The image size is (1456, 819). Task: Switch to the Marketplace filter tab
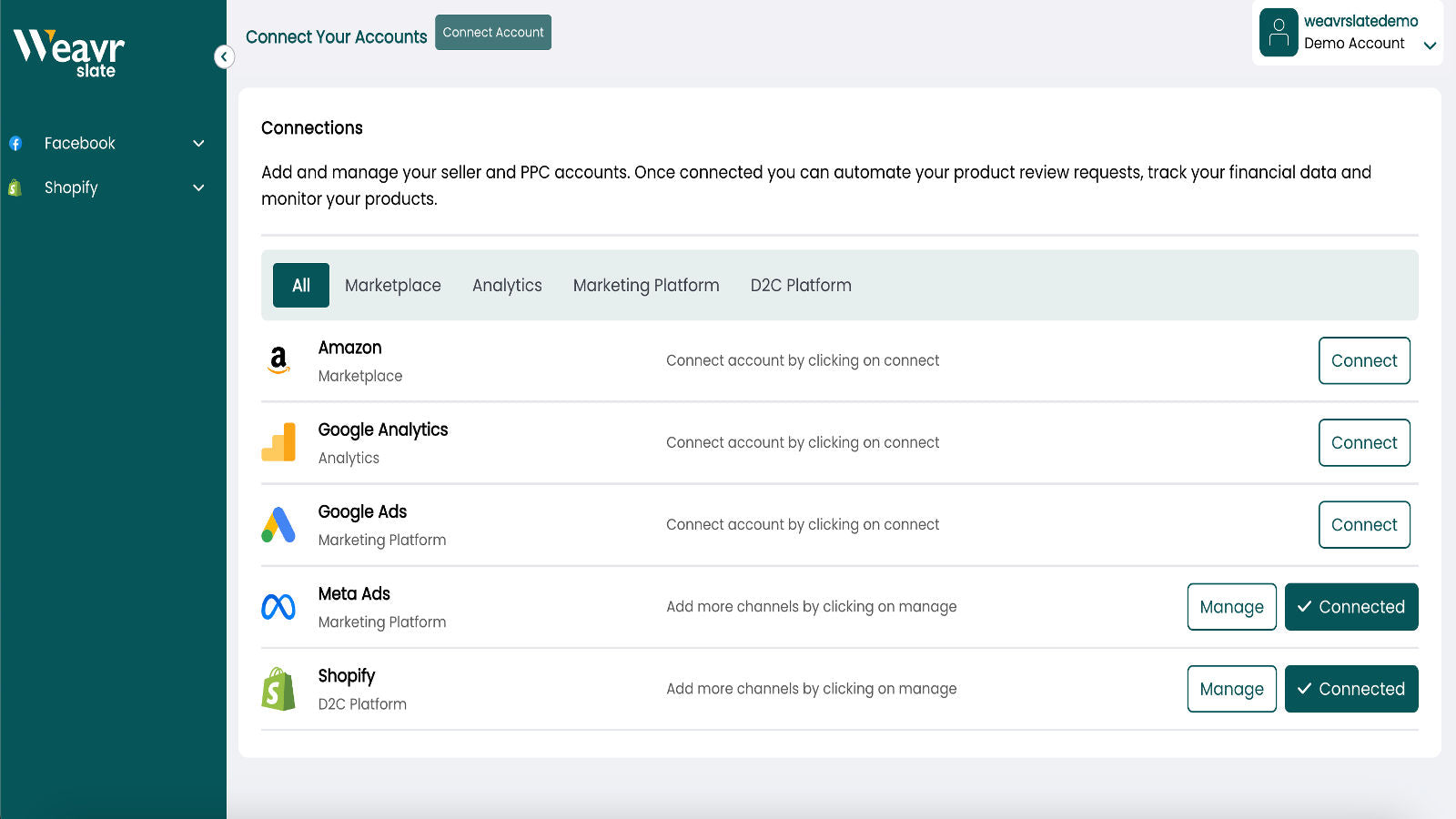[x=392, y=285]
